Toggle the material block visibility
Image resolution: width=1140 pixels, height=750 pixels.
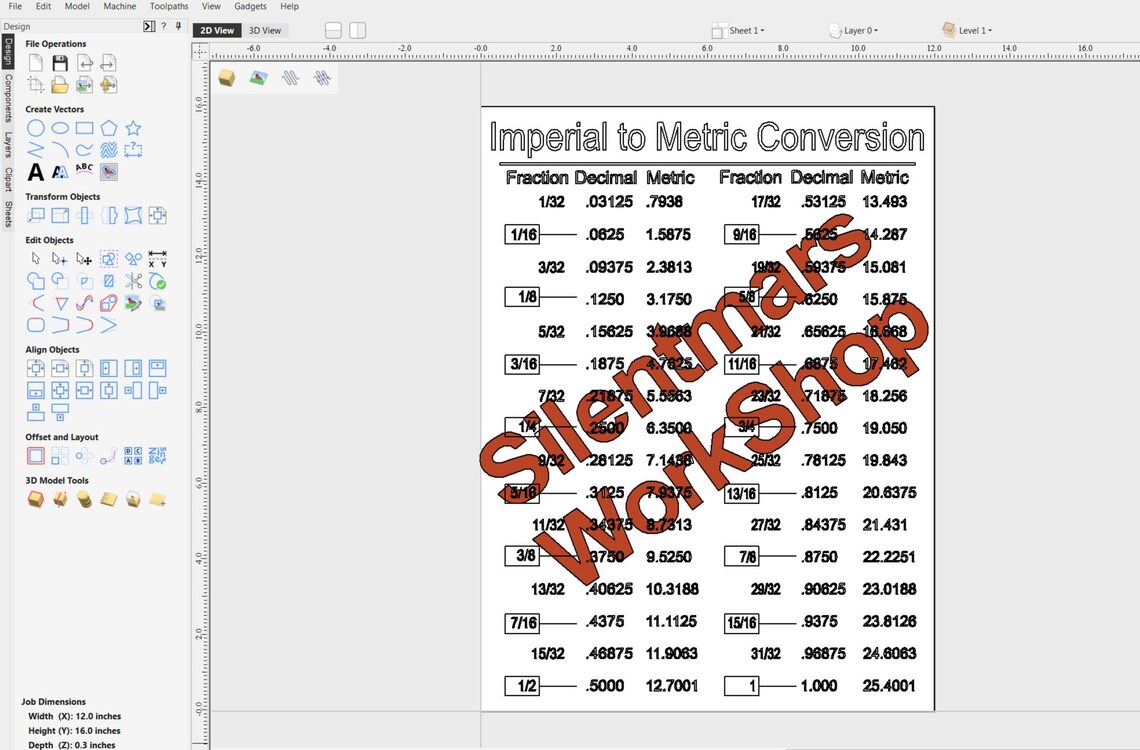[226, 77]
